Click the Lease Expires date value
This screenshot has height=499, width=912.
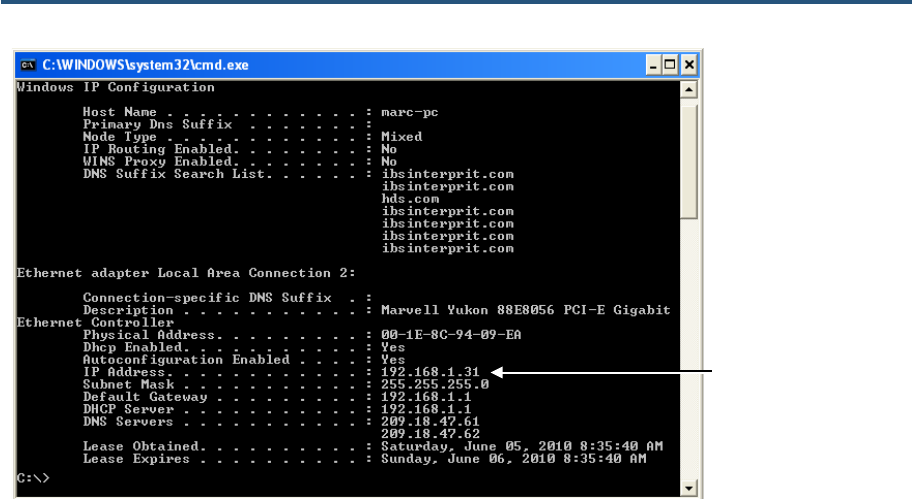tap(514, 459)
